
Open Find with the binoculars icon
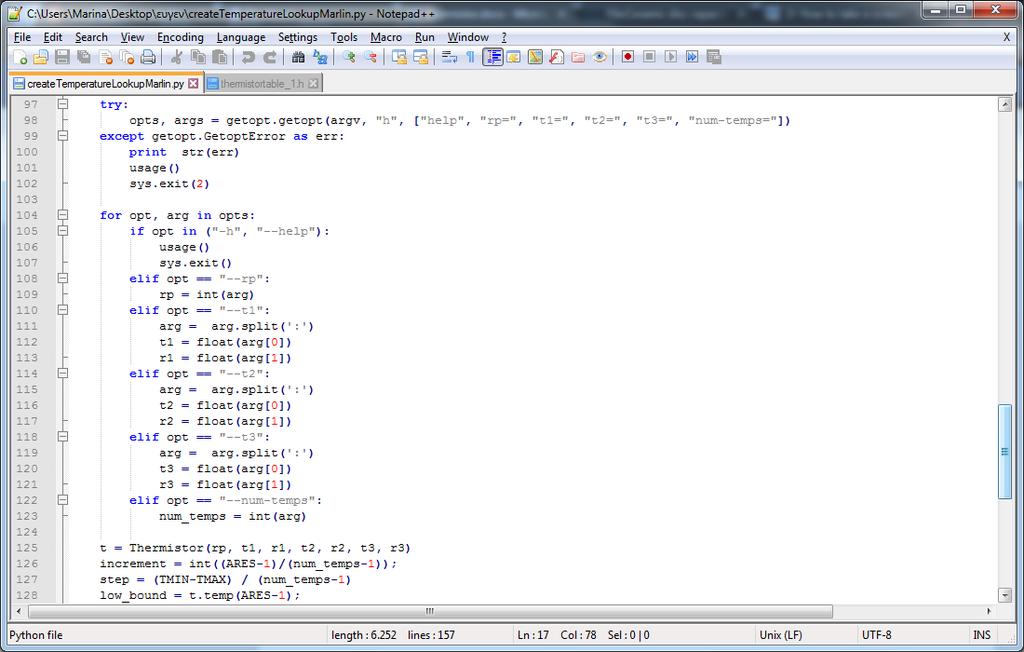(x=298, y=57)
